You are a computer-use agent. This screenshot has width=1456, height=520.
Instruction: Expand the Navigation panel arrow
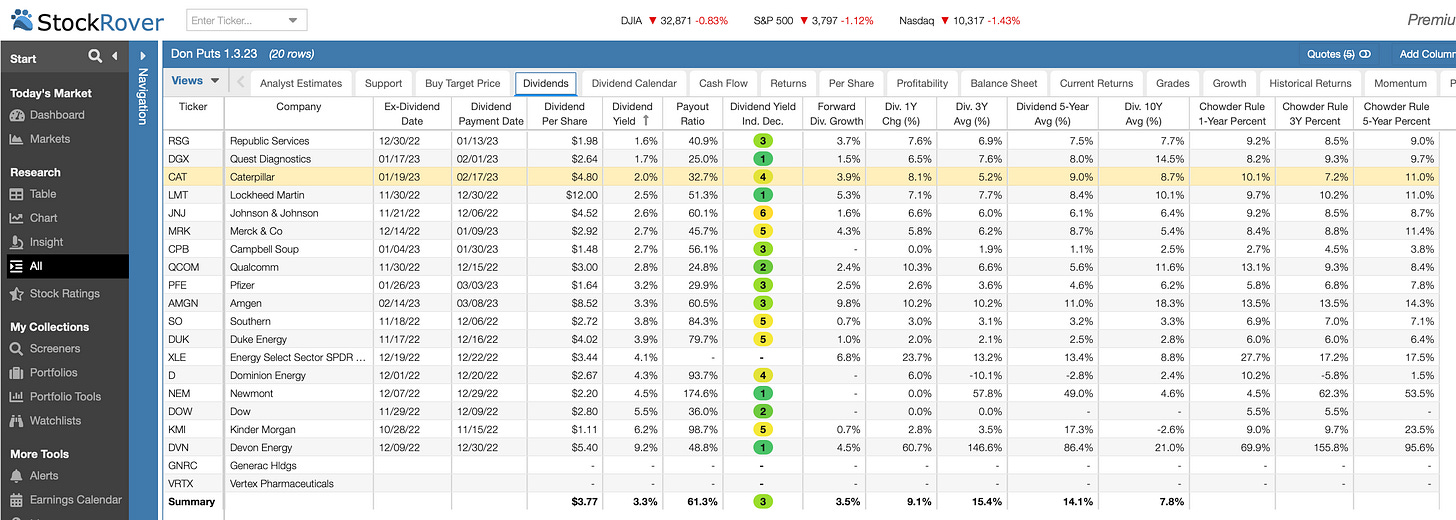(142, 57)
